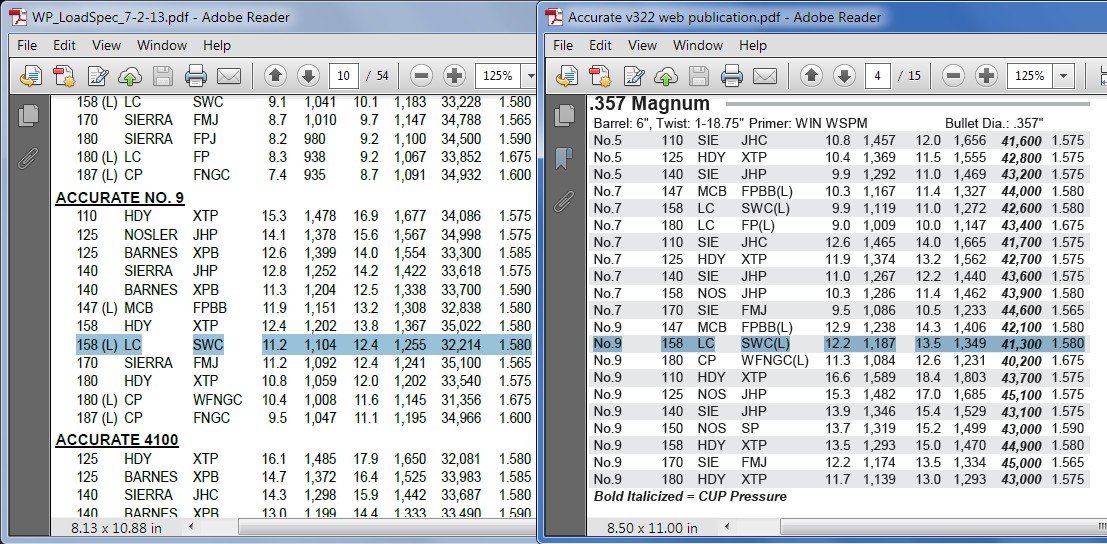This screenshot has height=544, width=1107.
Task: Expand 125% zoom dropdown in WP_LoadSpec window
Action: (528, 76)
